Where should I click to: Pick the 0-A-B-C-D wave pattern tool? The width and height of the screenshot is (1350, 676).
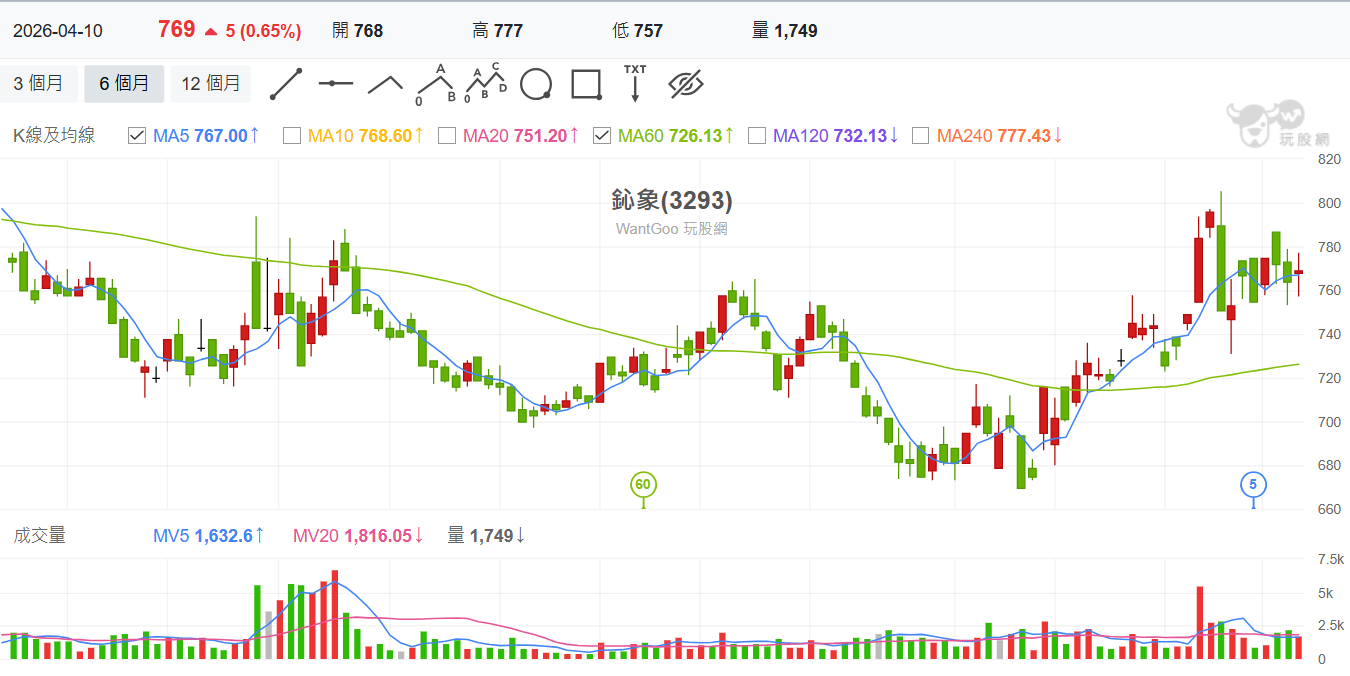pos(486,84)
